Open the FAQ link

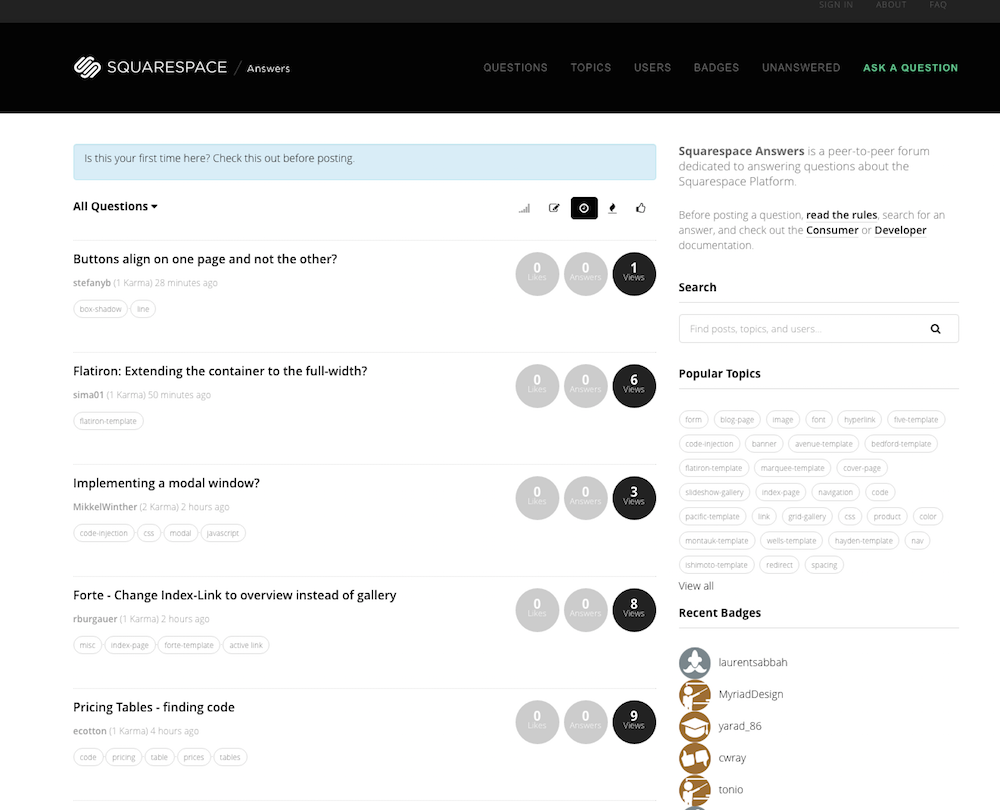938,5
